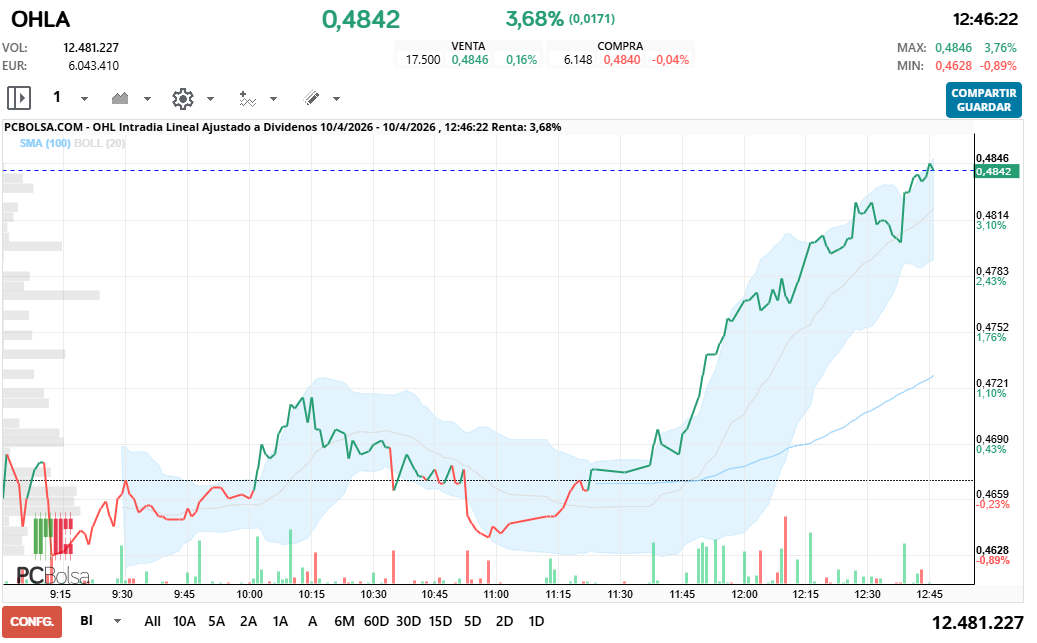Click the add indicators icon
The width and height of the screenshot is (1037, 643).
[247, 98]
